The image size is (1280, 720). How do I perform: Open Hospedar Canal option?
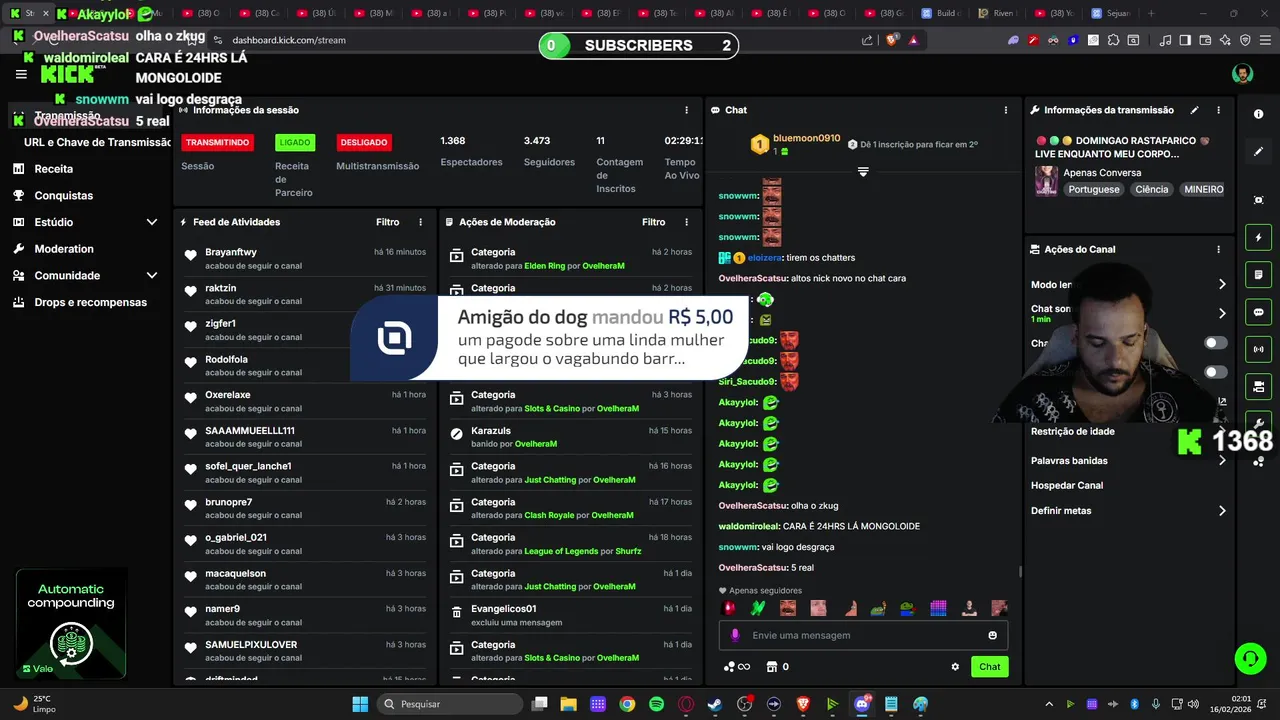coord(1067,486)
